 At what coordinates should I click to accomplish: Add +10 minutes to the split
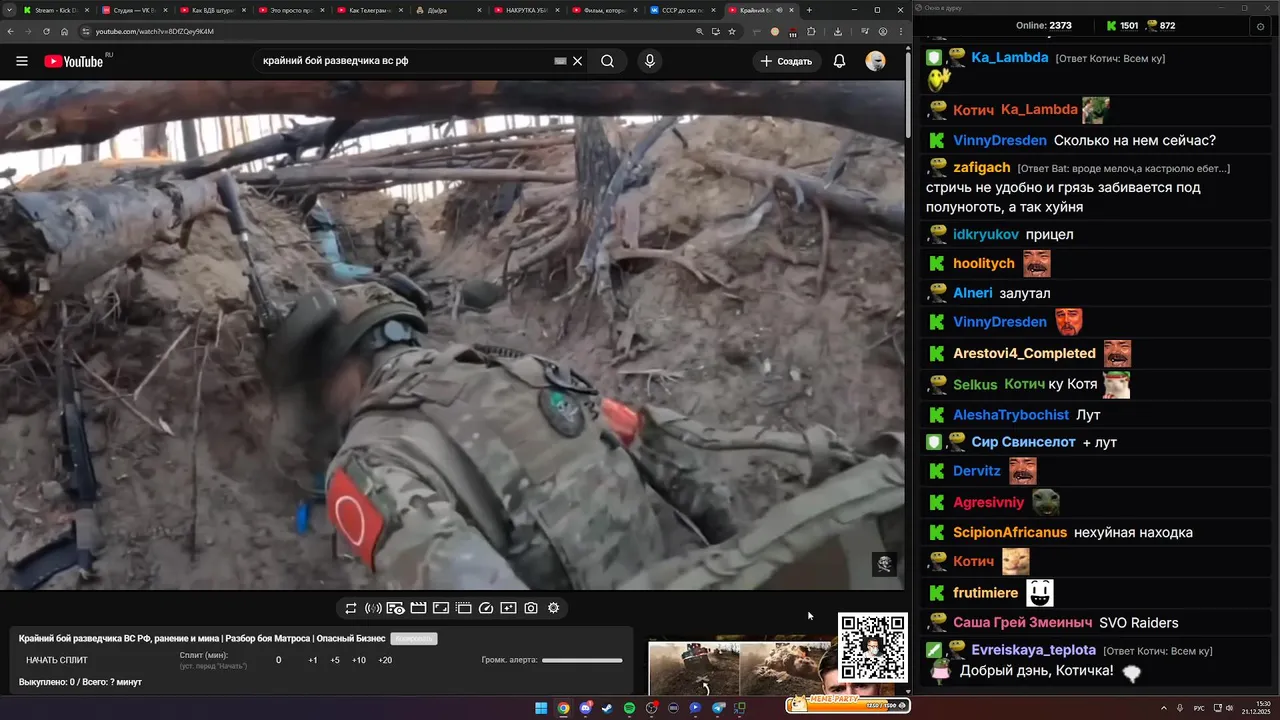pyautogui.click(x=359, y=660)
